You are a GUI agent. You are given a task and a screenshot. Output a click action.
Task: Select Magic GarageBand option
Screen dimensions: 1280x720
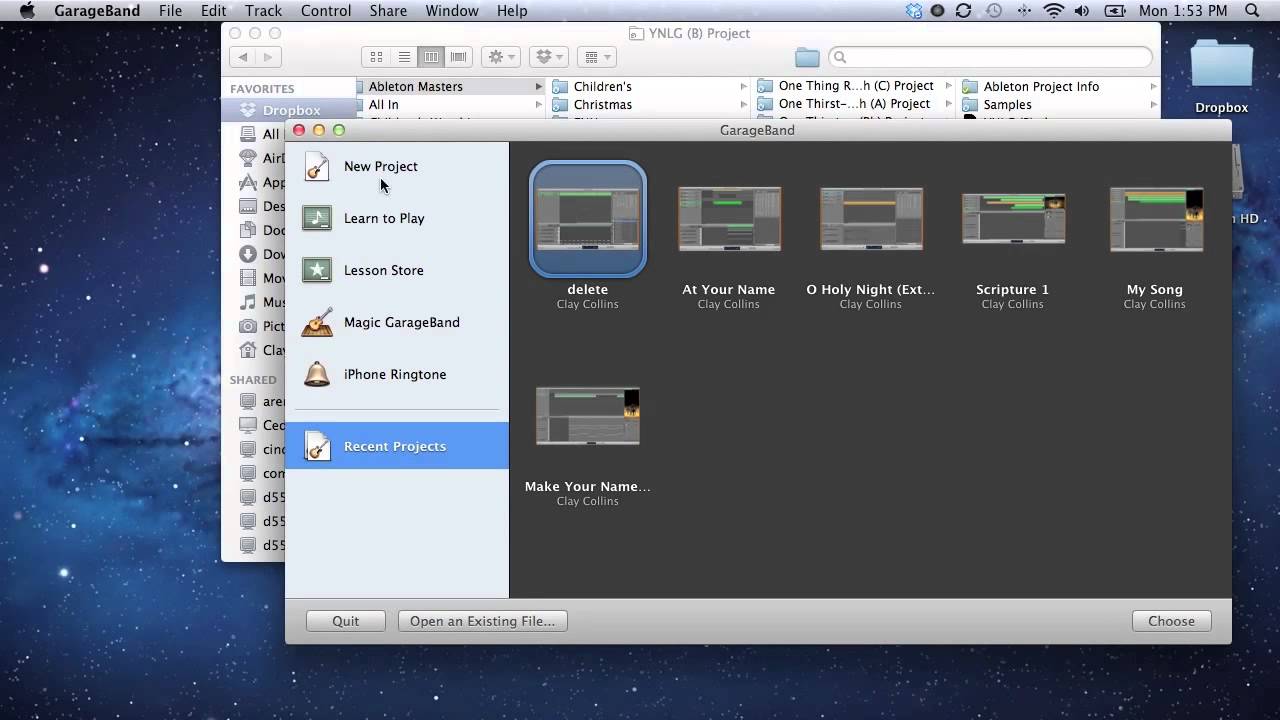(x=397, y=322)
